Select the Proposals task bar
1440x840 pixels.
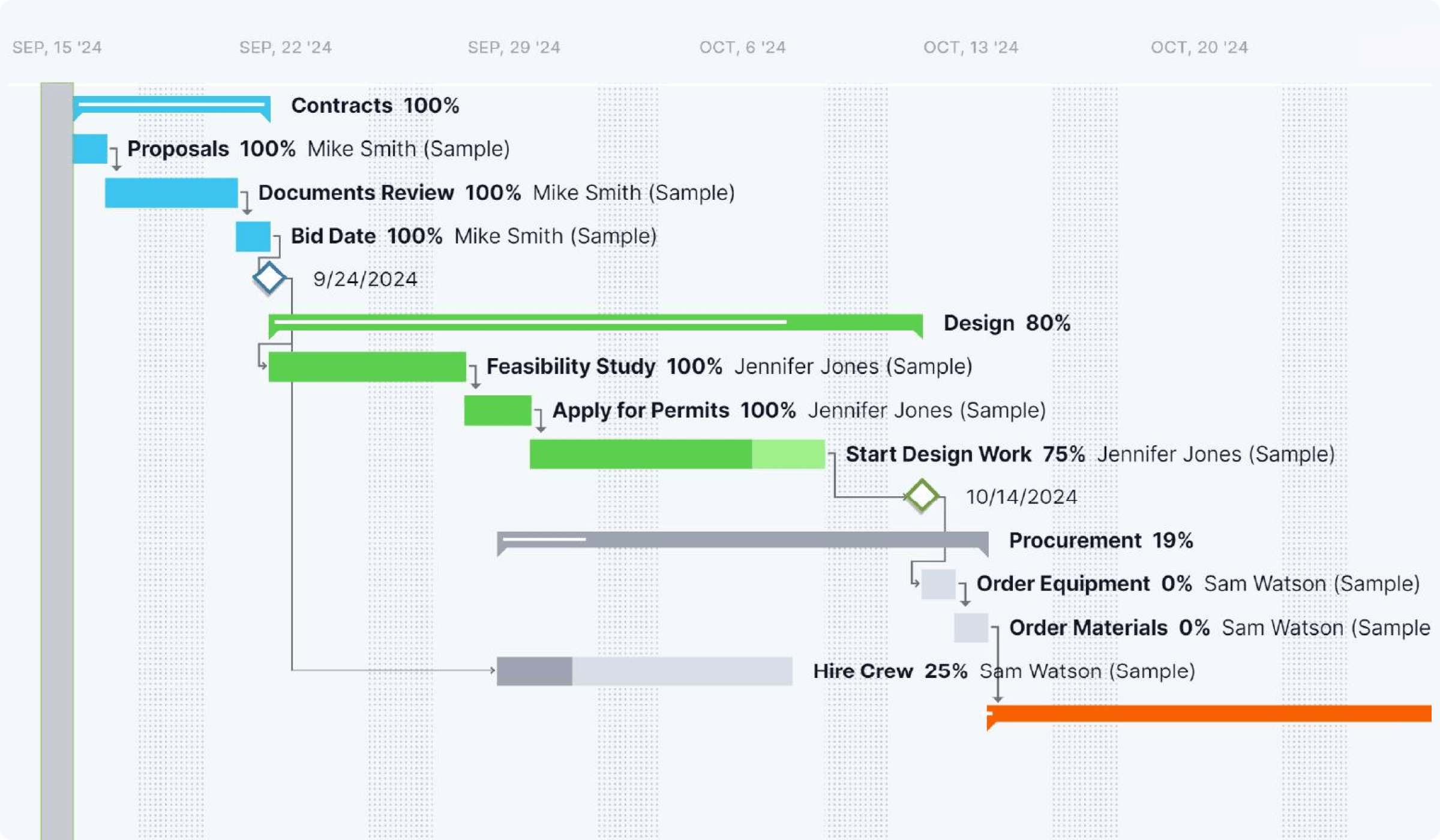tap(90, 149)
